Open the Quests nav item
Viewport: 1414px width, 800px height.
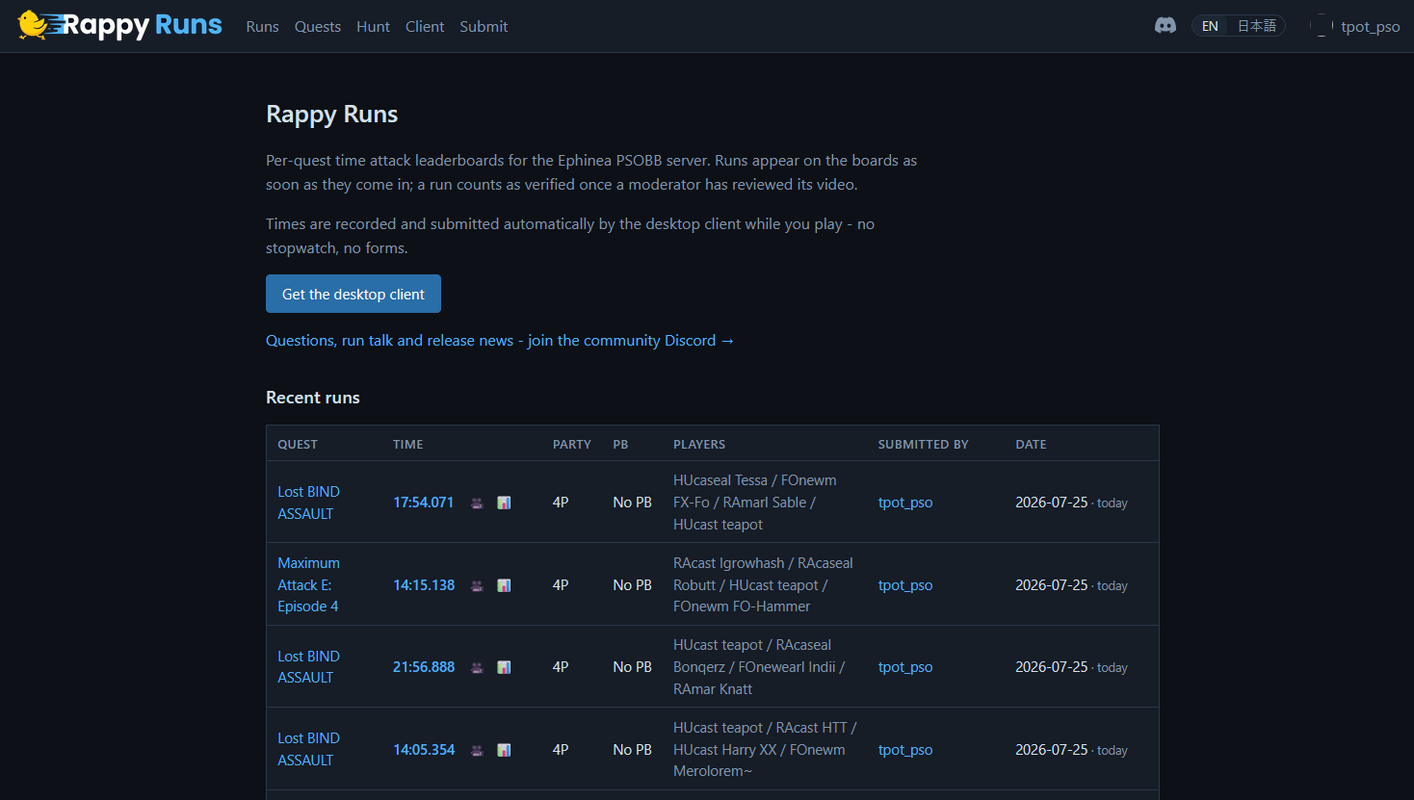click(318, 26)
